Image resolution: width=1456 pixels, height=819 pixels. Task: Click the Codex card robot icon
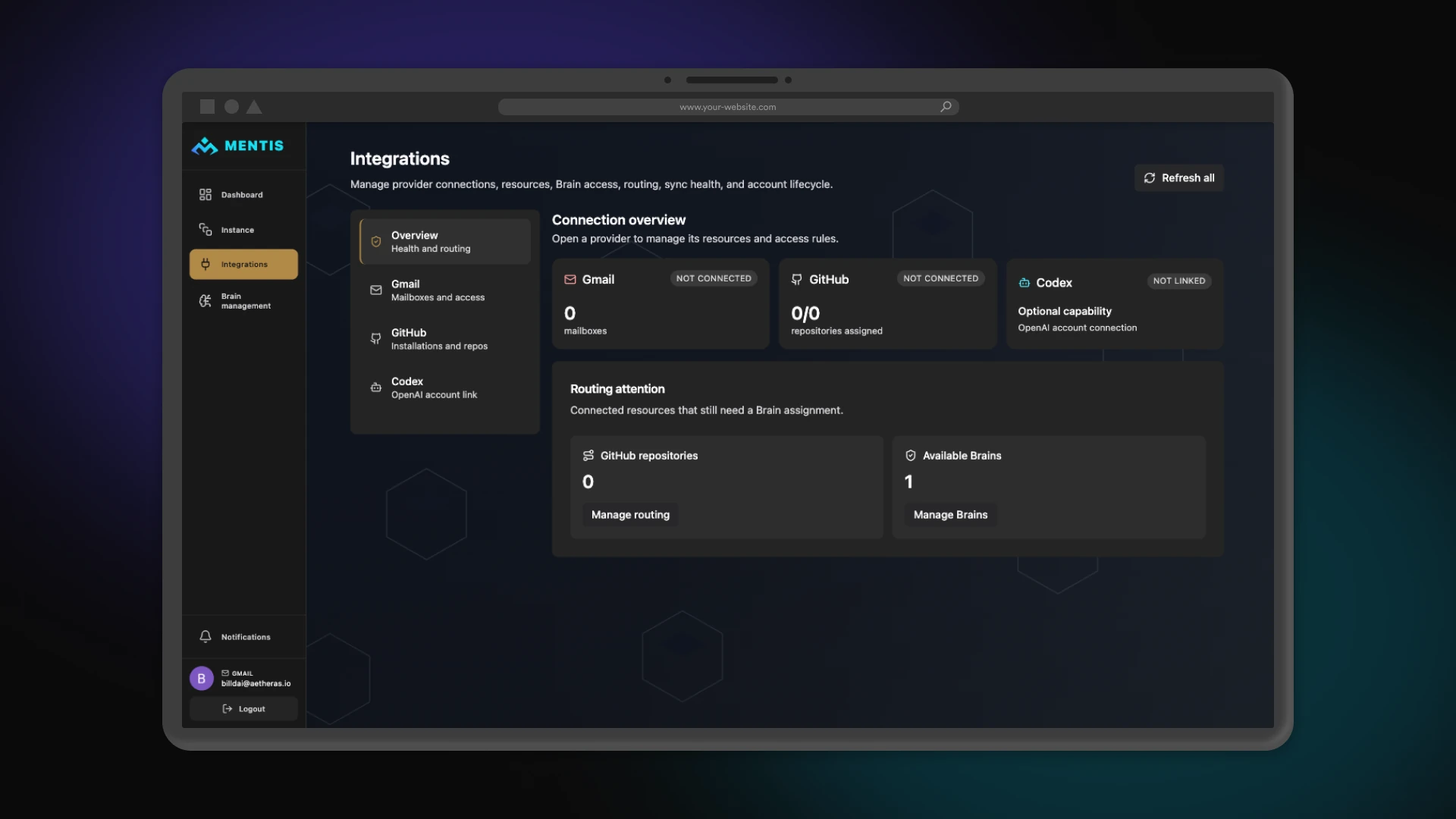coord(1025,283)
